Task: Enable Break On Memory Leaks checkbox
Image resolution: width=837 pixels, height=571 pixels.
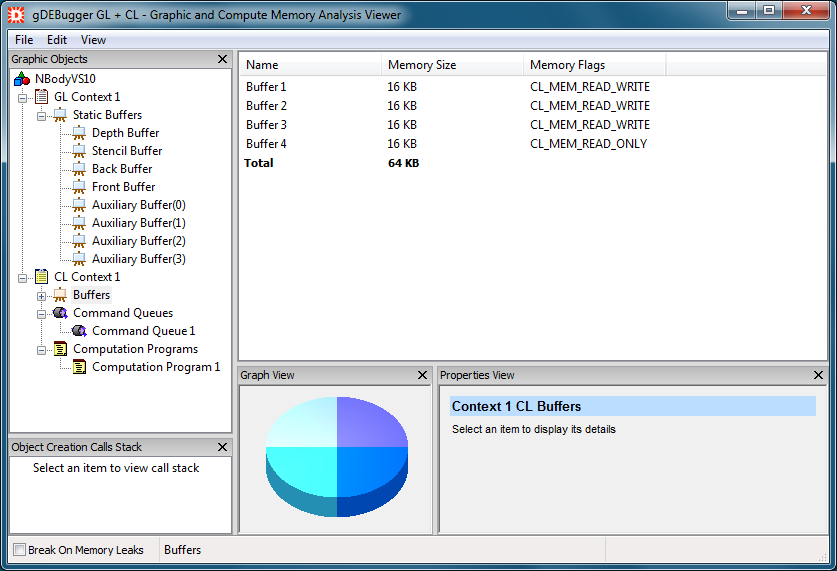Action: click(19, 550)
